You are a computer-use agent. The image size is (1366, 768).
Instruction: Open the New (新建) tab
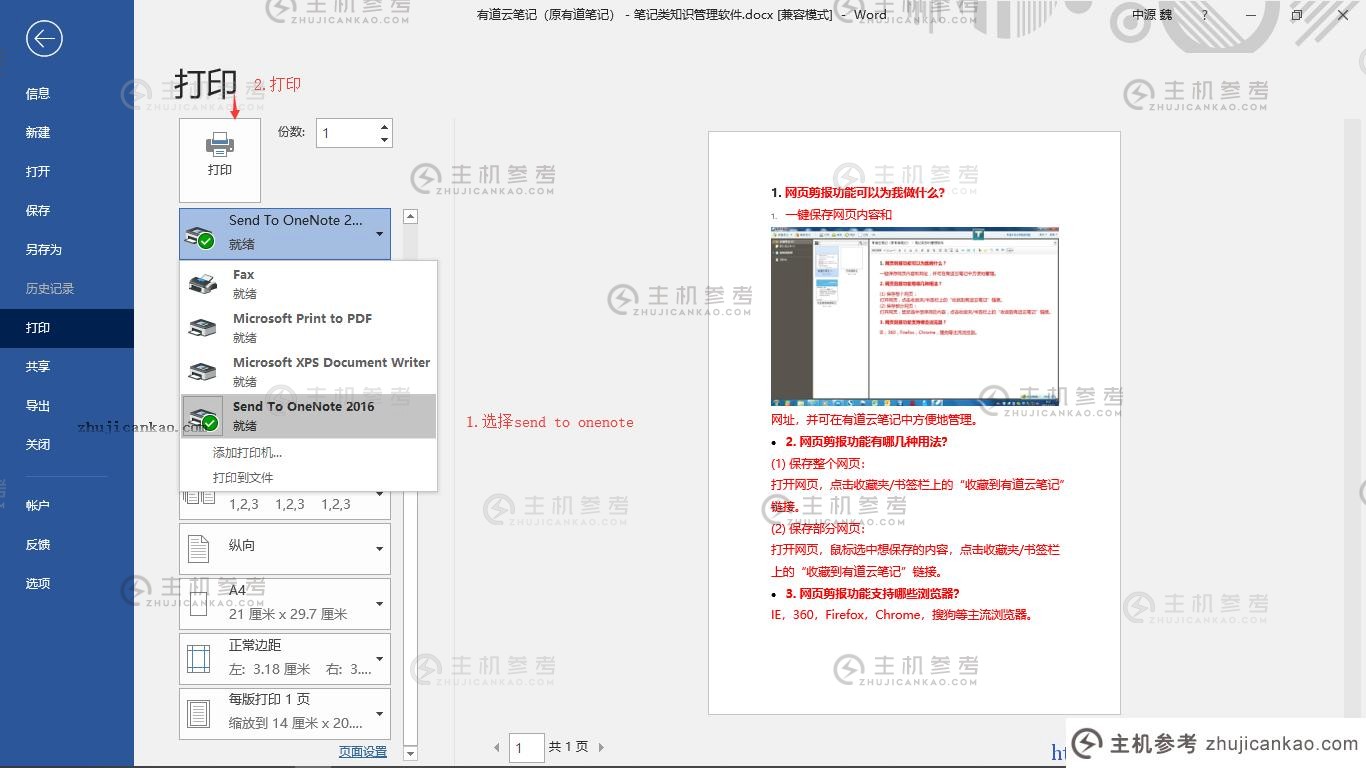coord(67,132)
